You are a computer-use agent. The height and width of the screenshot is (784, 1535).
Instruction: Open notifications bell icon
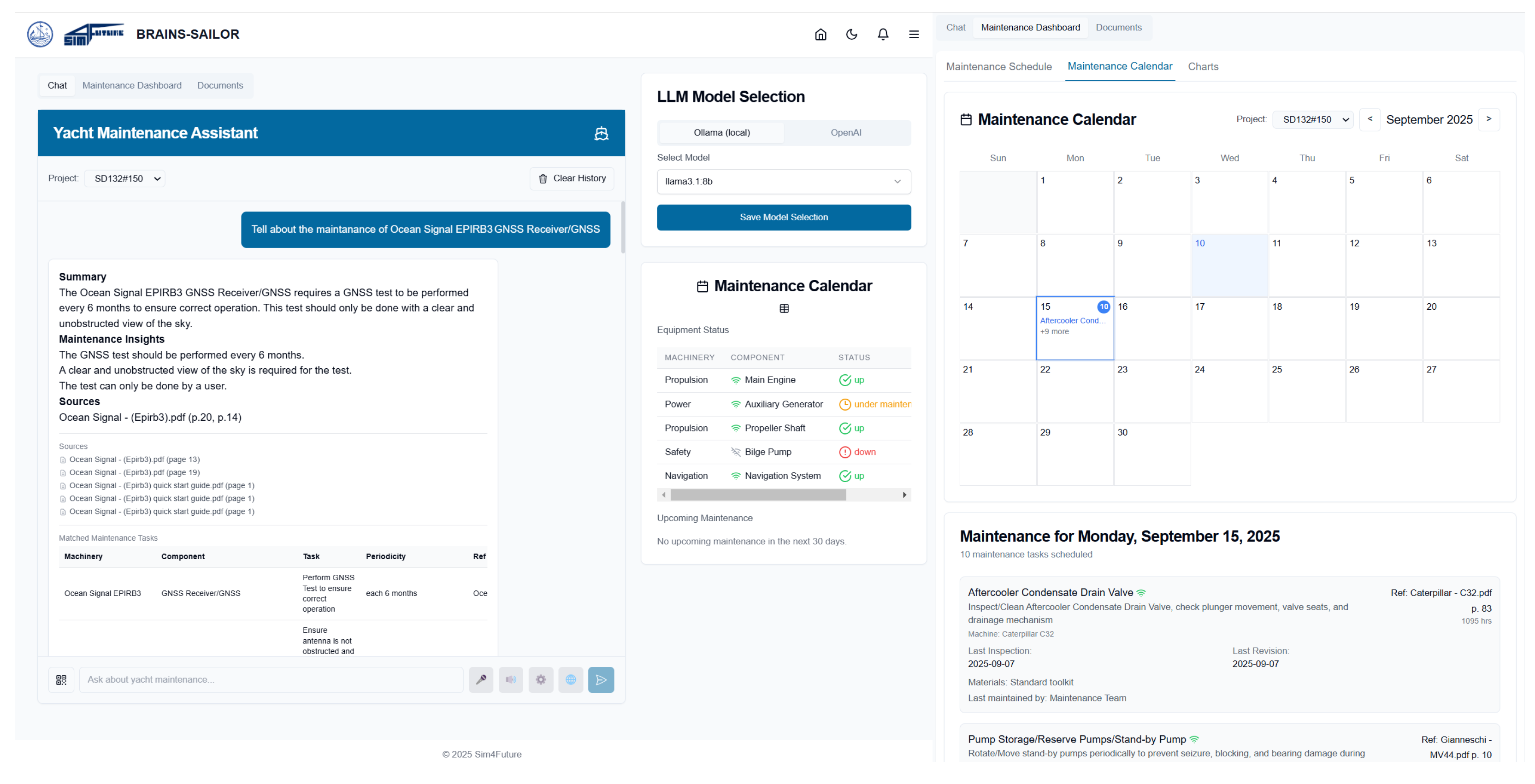coord(882,35)
